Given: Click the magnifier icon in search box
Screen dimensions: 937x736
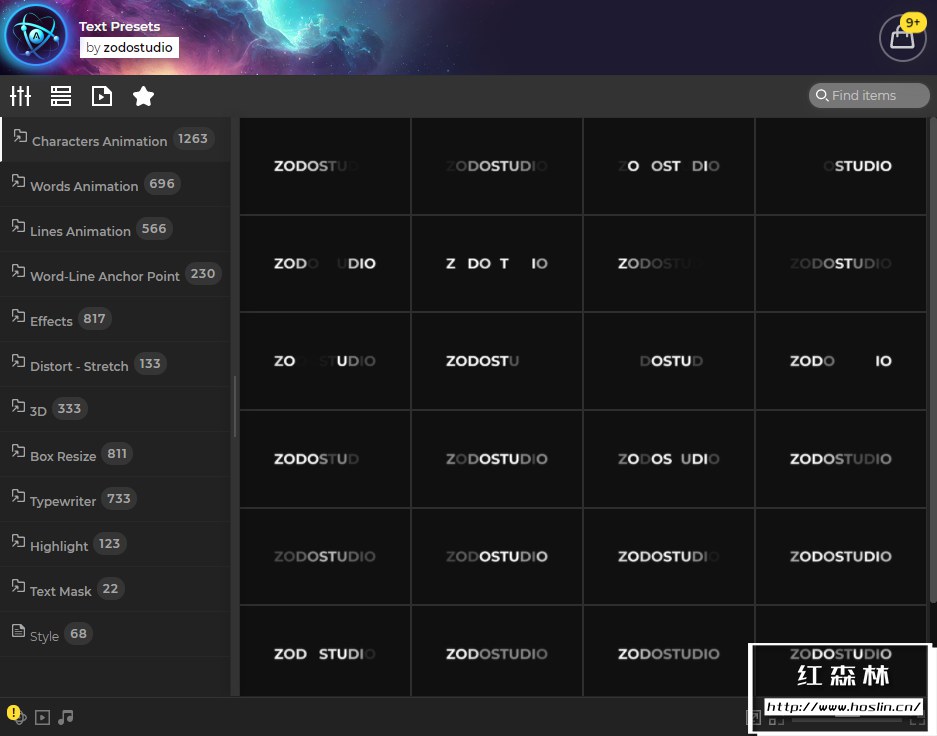Looking at the screenshot, I should 822,95.
